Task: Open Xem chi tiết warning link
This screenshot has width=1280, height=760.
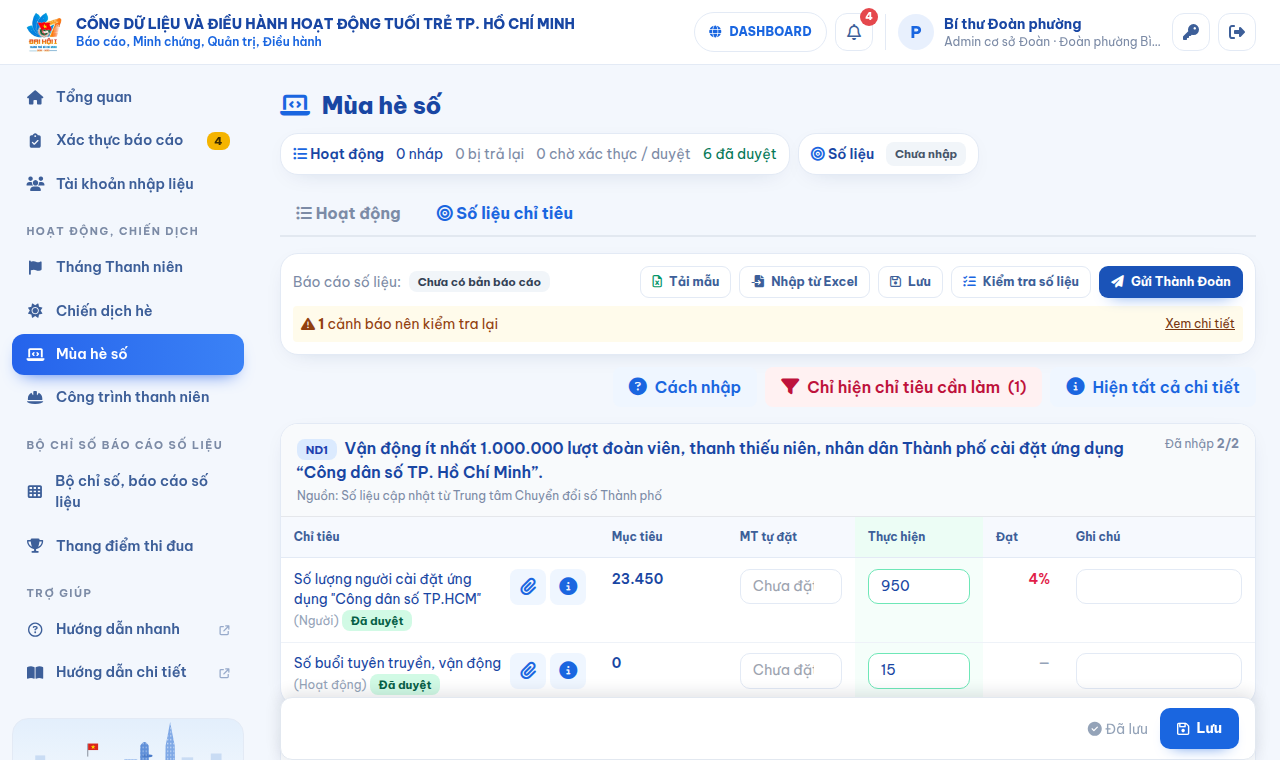Action: coord(1200,324)
